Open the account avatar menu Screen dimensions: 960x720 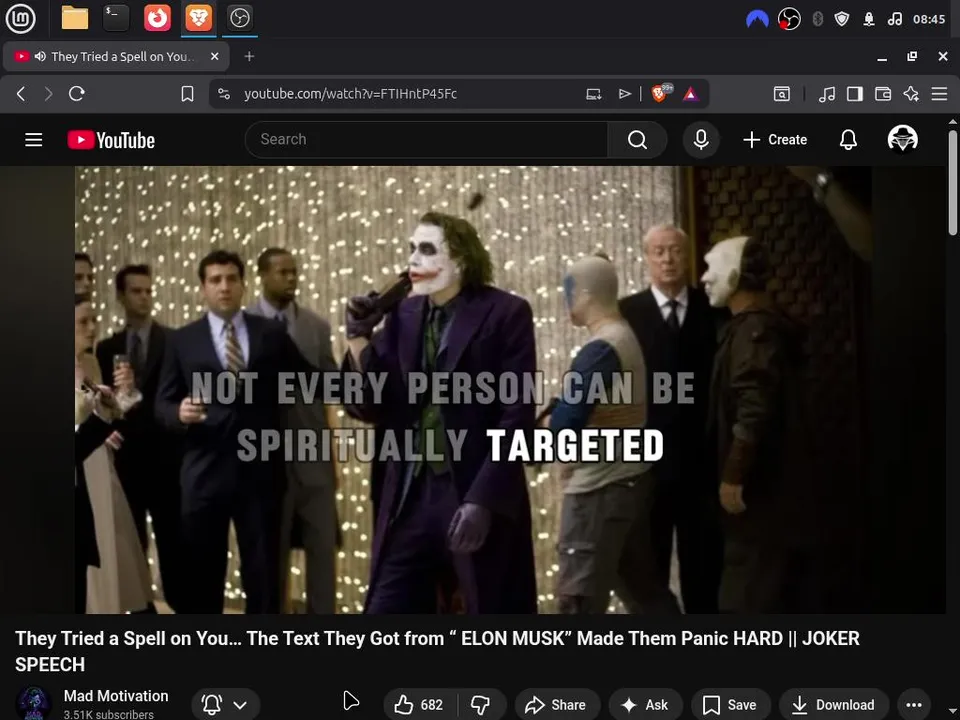point(902,139)
